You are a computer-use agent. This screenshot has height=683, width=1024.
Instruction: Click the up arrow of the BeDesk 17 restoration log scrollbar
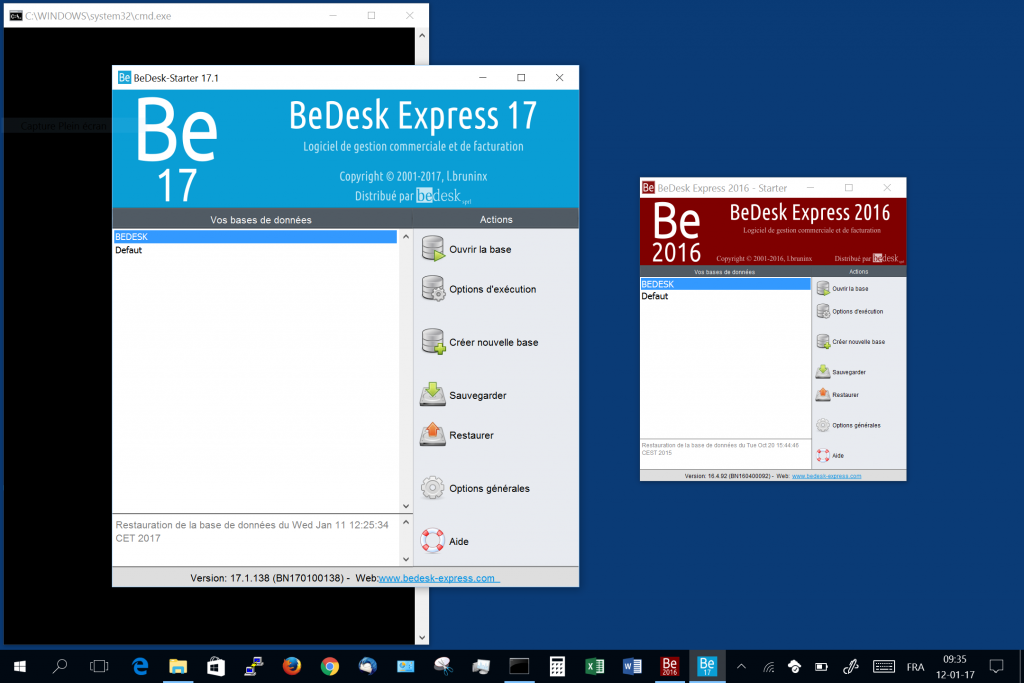(x=406, y=522)
